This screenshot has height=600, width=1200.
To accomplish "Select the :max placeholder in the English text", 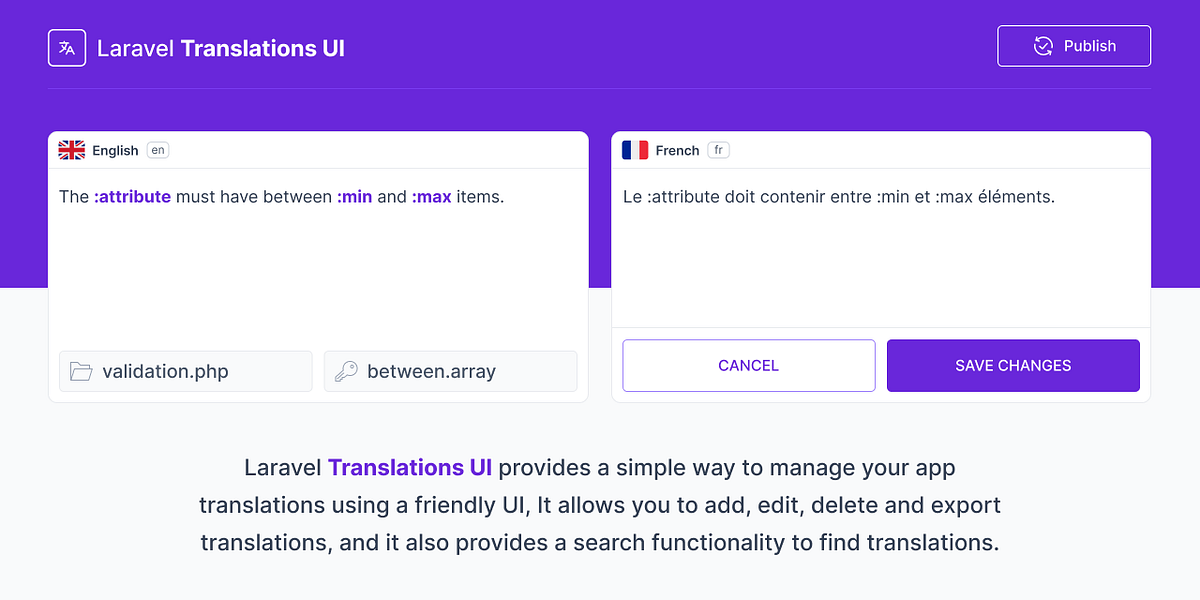I will coord(432,197).
